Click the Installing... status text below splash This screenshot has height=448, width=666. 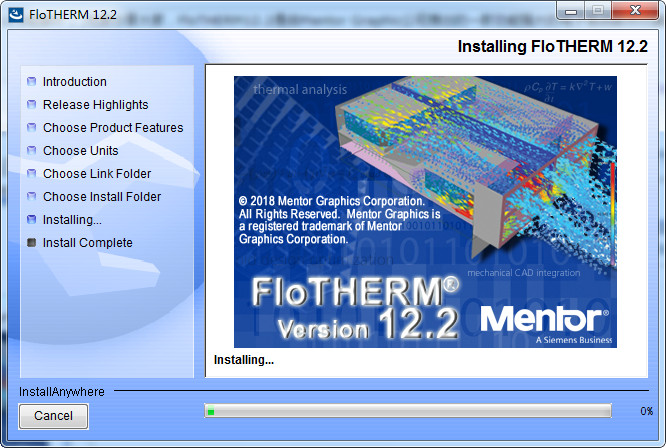tap(244, 360)
